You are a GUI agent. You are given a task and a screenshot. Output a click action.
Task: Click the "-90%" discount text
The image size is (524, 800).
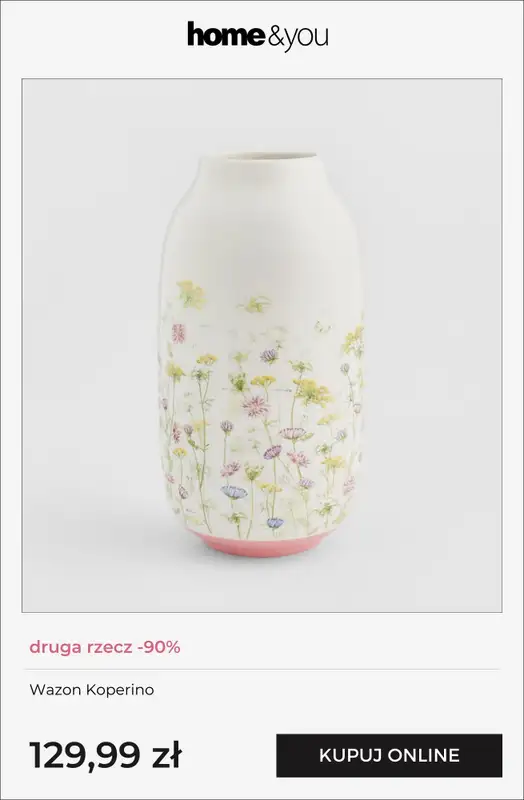tap(159, 647)
